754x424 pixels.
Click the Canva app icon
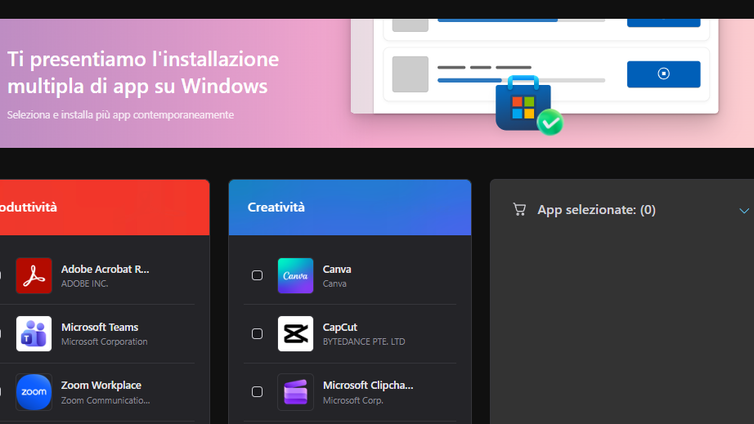(295, 275)
